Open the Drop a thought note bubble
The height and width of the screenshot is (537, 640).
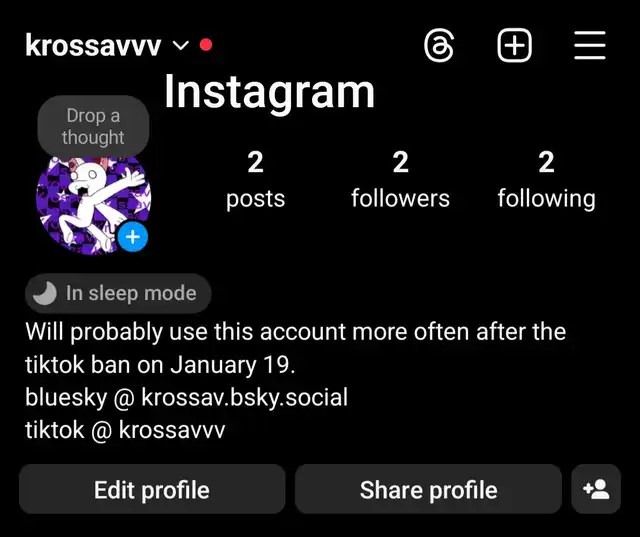pyautogui.click(x=93, y=126)
